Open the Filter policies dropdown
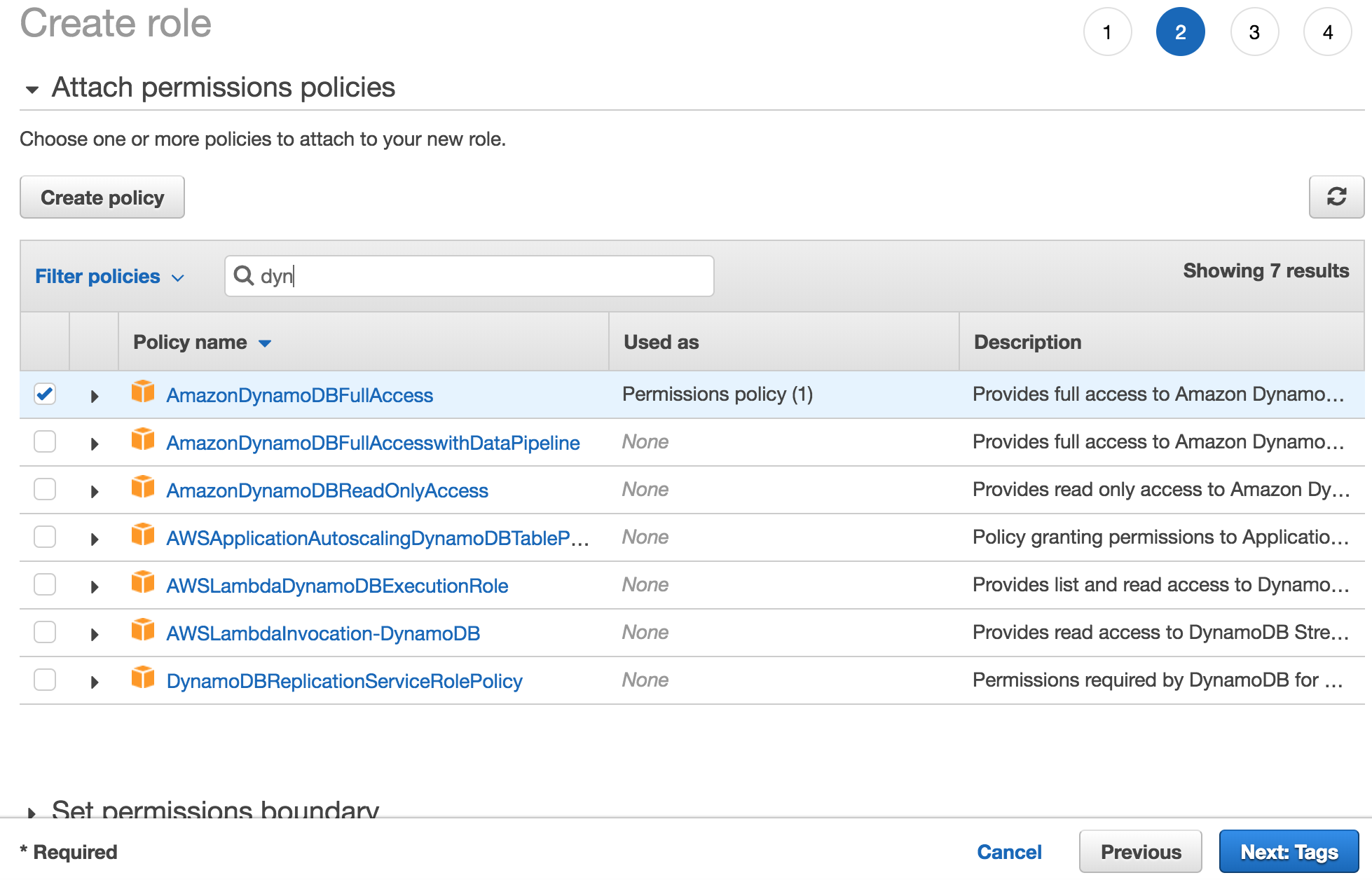 (109, 276)
